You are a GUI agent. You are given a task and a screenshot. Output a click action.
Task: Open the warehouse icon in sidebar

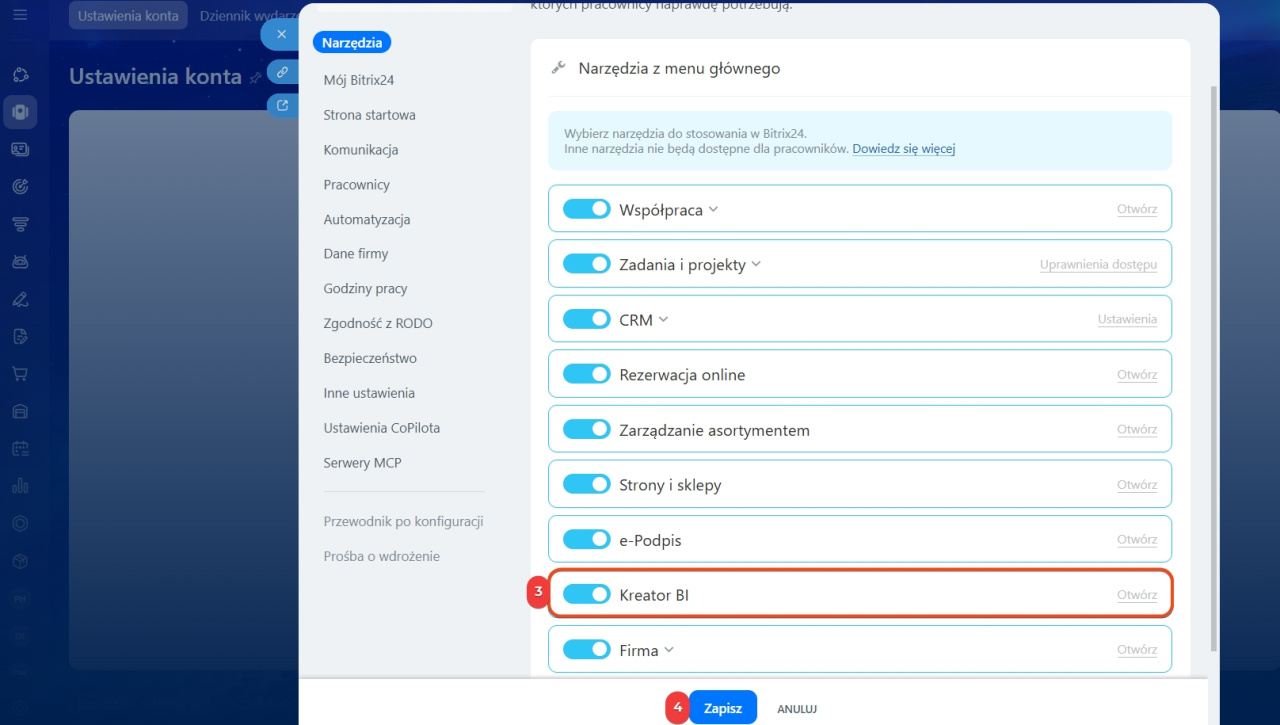[20, 411]
